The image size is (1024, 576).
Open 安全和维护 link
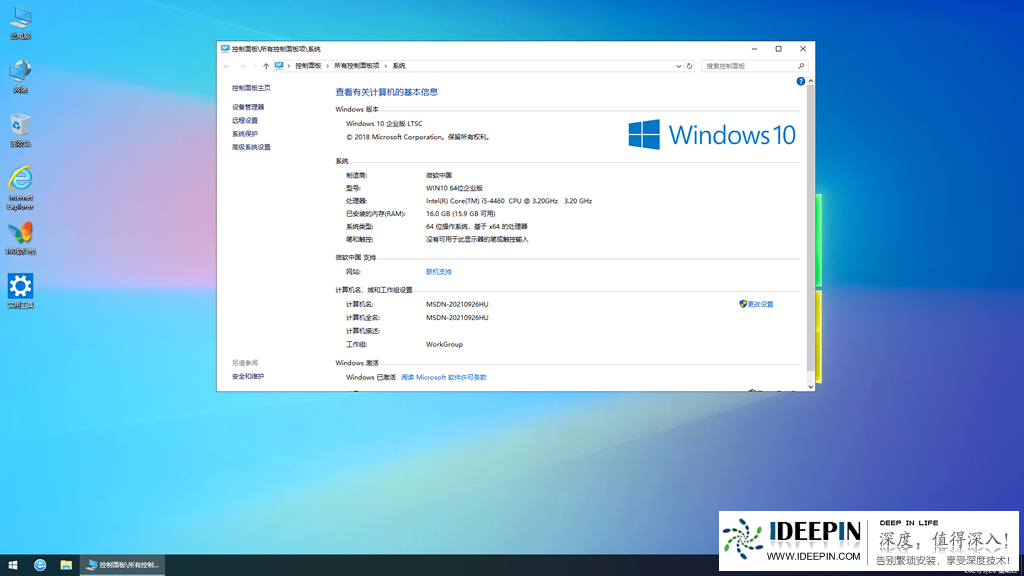[x=248, y=377]
